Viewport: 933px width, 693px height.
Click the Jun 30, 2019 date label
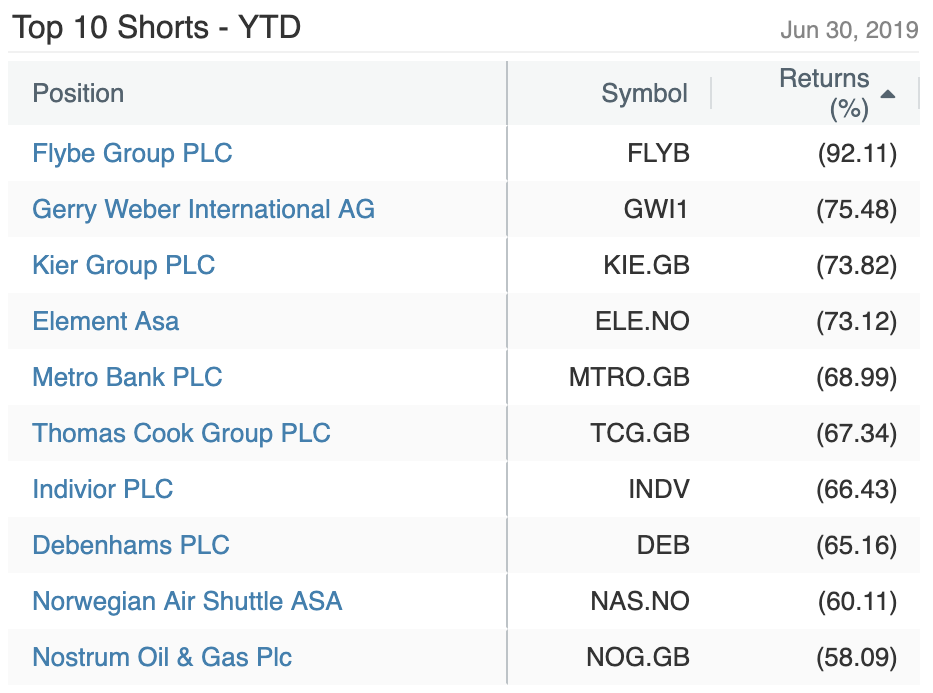point(849,30)
